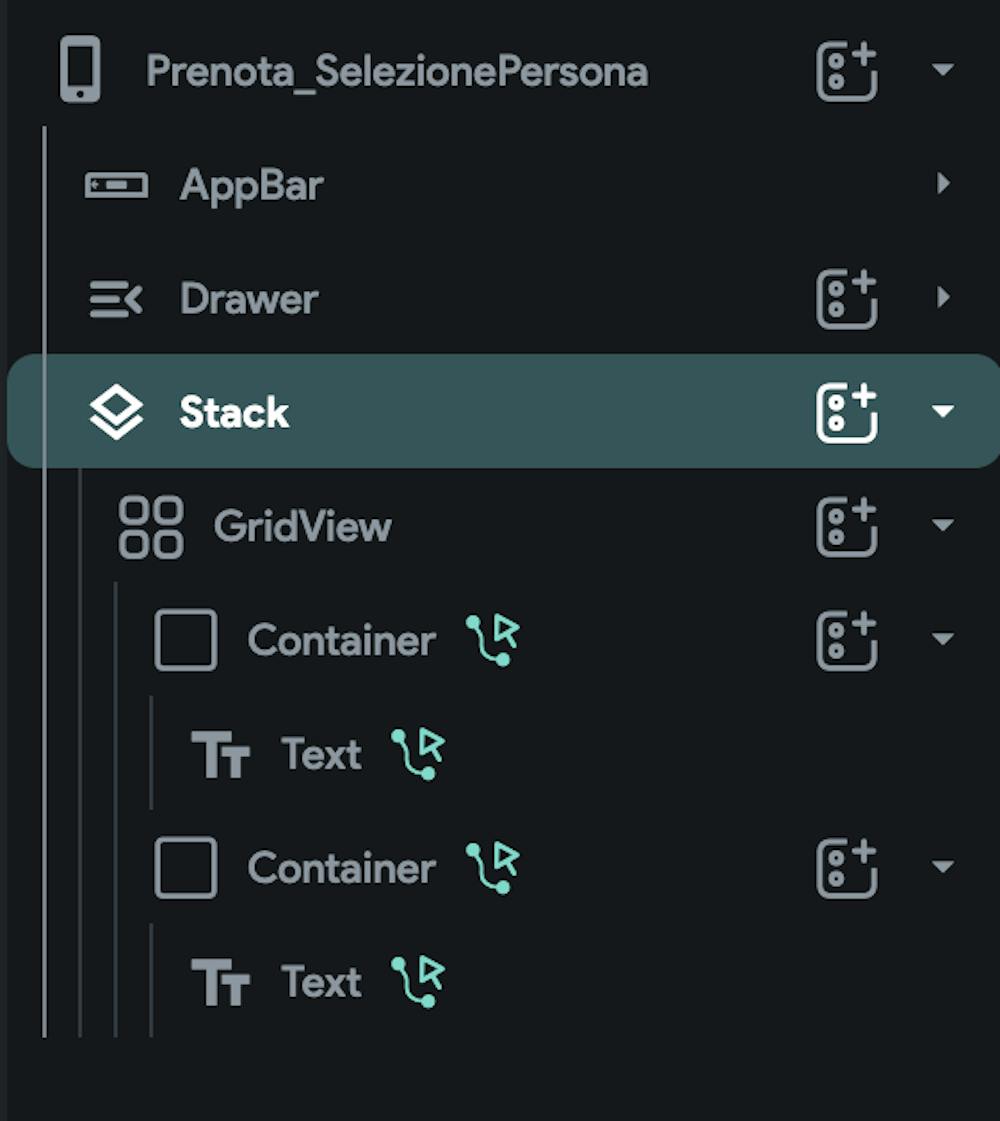This screenshot has width=1000, height=1121.
Task: Click add-widget icon on second Container row
Action: pos(846,867)
